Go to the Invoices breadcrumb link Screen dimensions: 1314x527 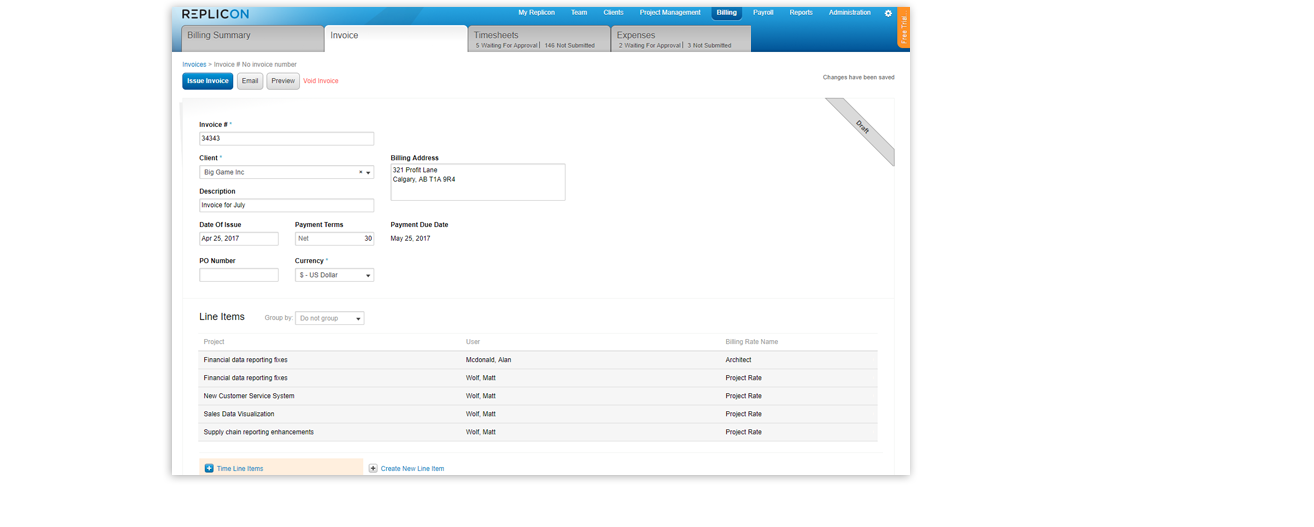(x=194, y=64)
